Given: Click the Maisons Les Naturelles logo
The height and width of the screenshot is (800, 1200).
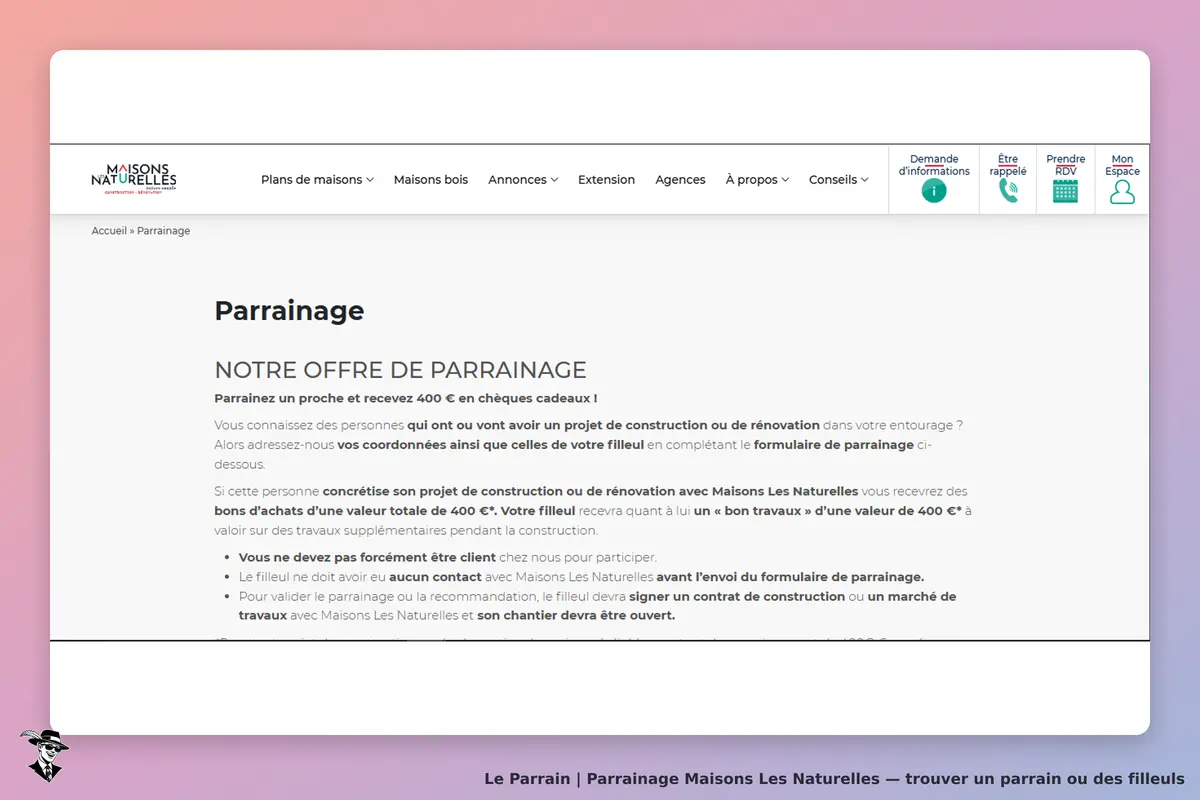Looking at the screenshot, I should pos(134,180).
